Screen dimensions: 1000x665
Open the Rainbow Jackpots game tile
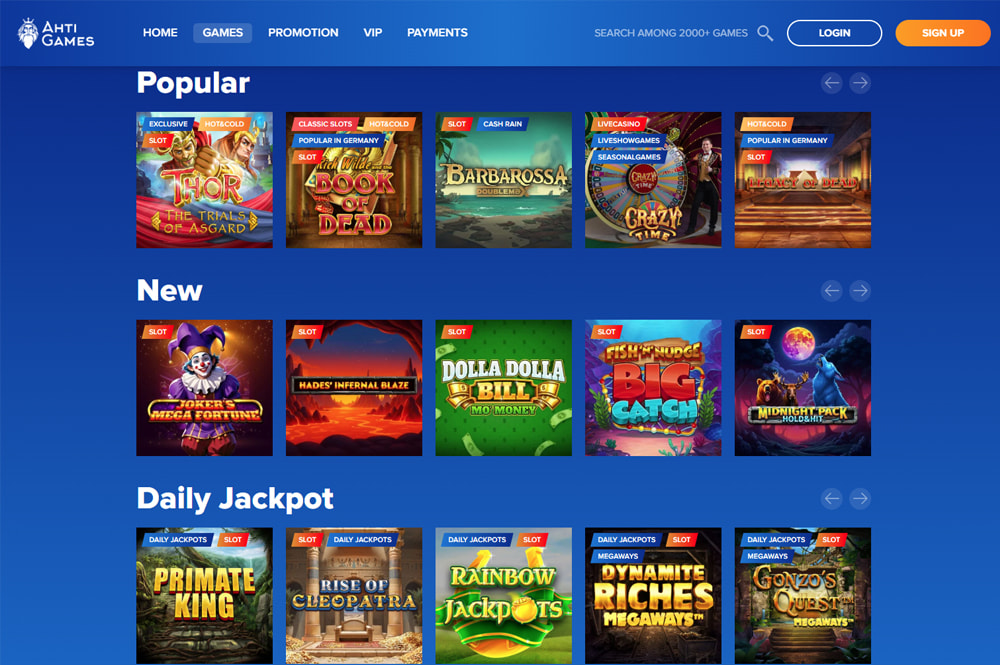click(x=503, y=596)
